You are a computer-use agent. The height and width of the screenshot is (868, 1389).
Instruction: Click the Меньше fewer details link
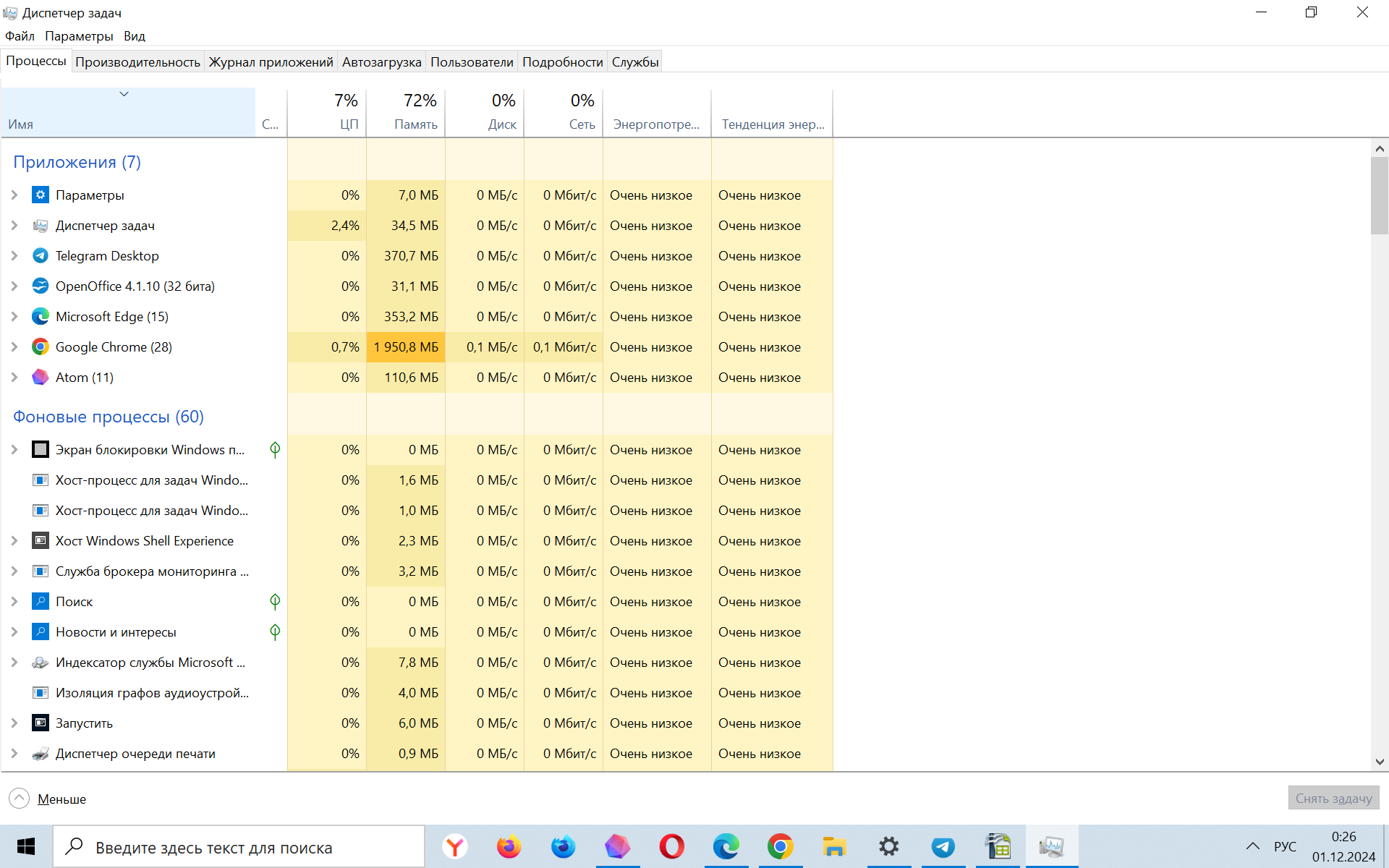click(61, 799)
